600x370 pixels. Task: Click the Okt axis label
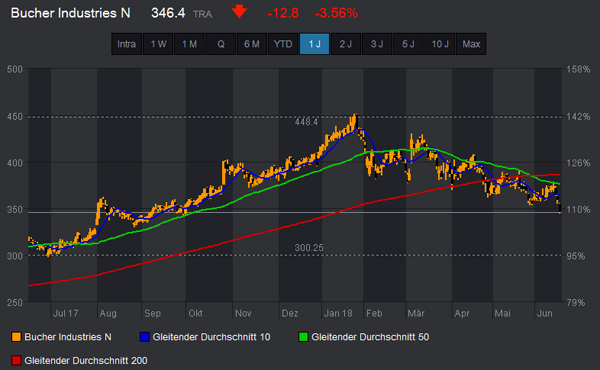click(x=196, y=313)
